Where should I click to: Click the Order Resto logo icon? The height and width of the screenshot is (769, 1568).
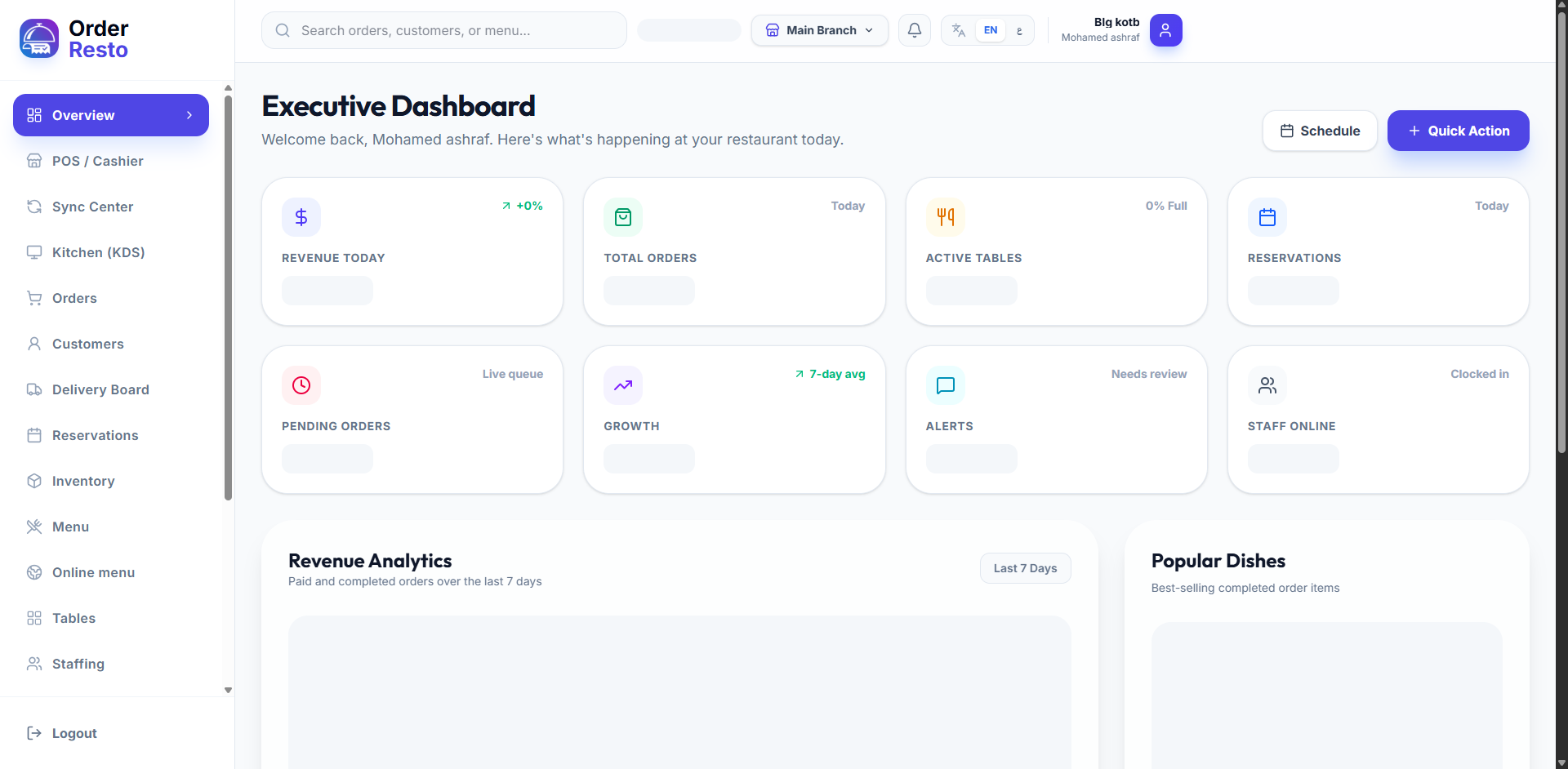[39, 38]
